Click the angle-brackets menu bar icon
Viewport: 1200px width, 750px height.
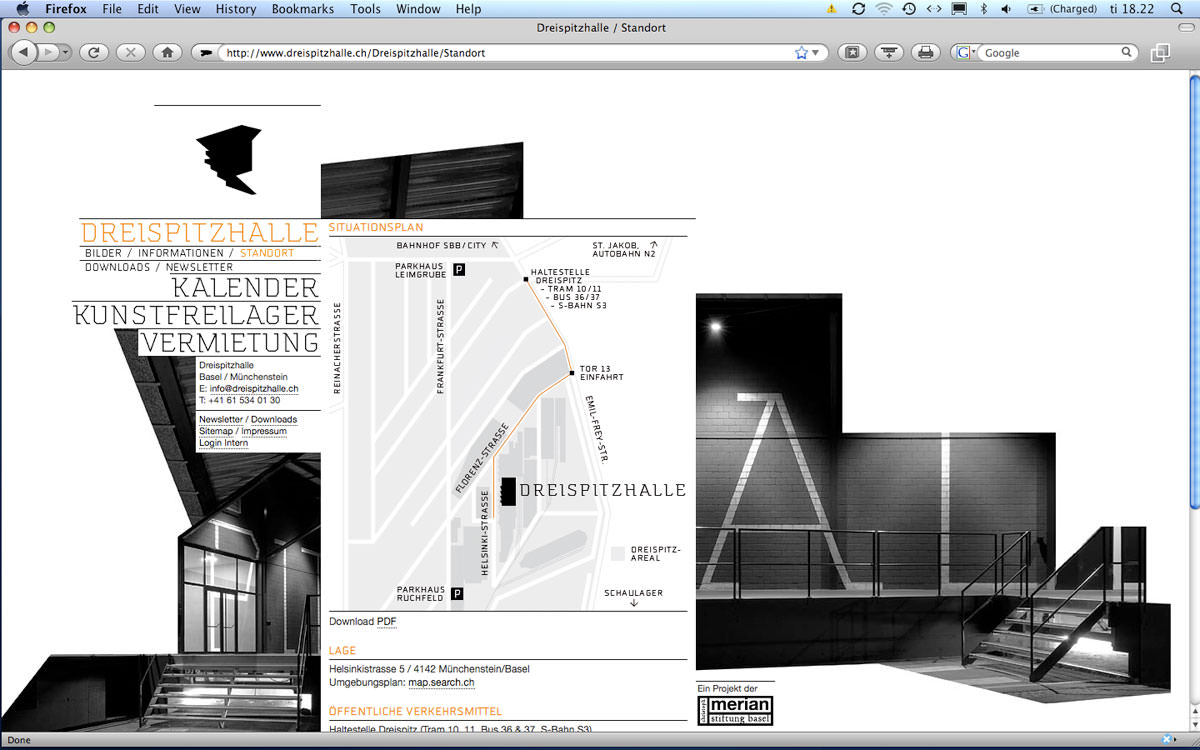click(933, 9)
